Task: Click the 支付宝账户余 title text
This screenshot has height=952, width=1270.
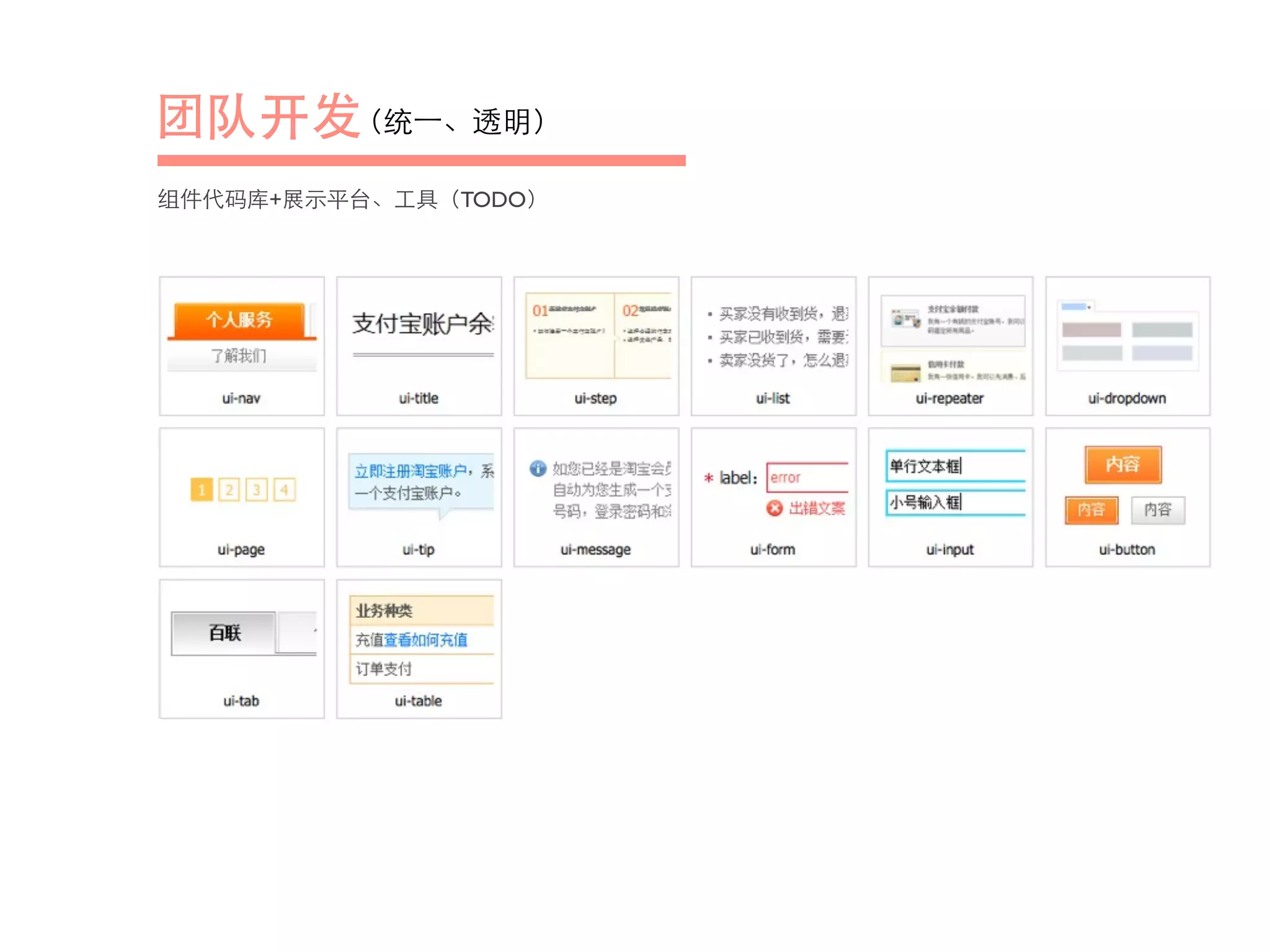Action: point(423,324)
